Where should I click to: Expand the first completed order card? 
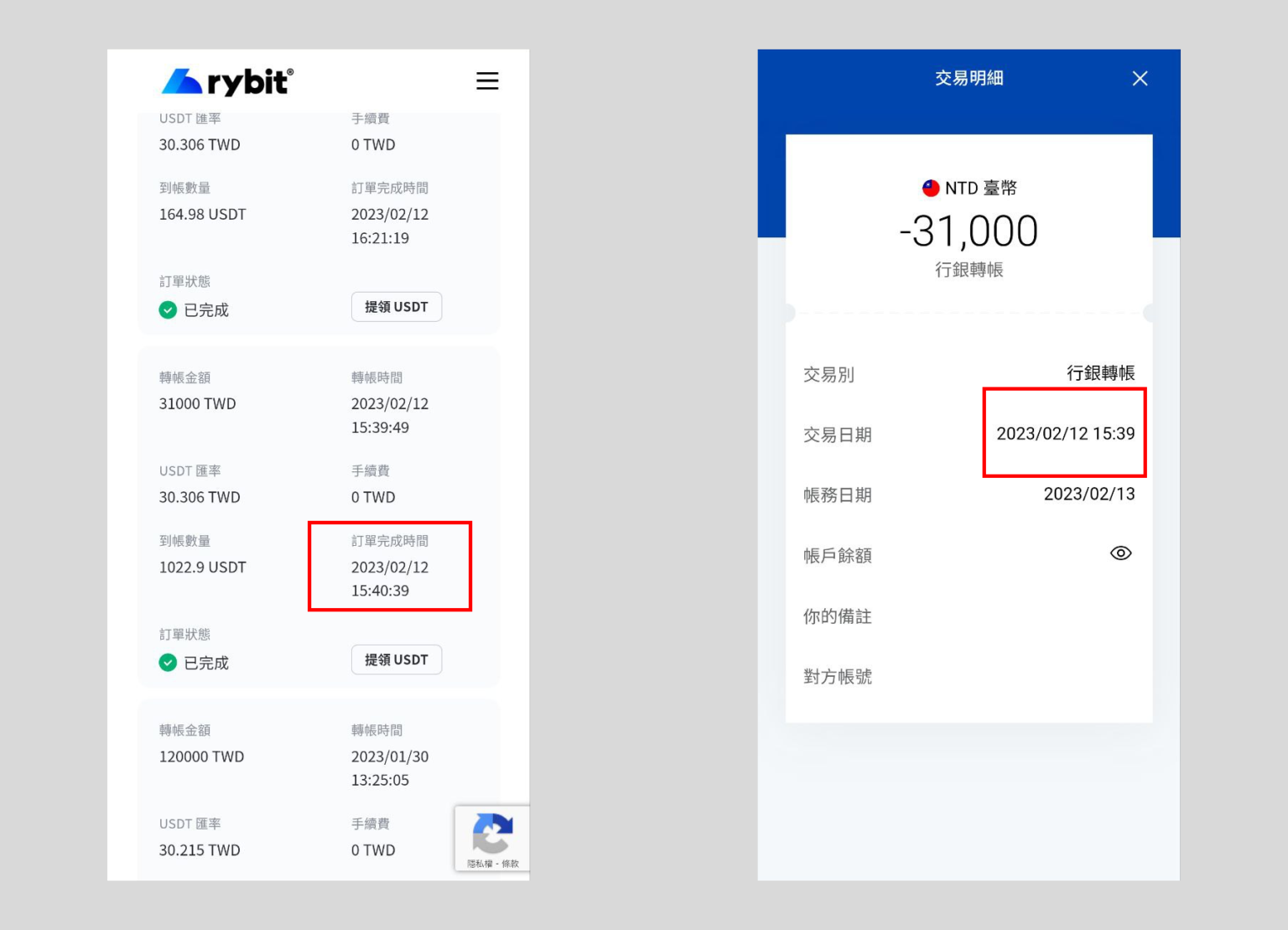(x=319, y=218)
